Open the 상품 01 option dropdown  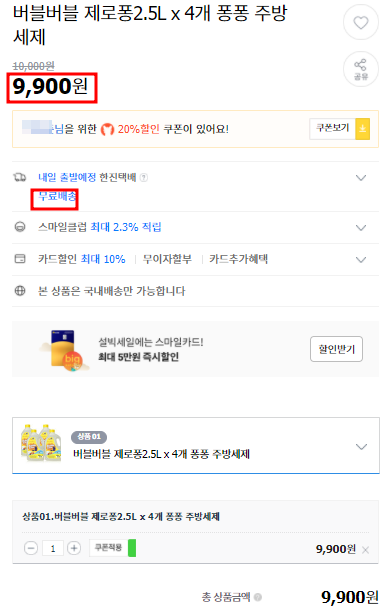[196, 445]
